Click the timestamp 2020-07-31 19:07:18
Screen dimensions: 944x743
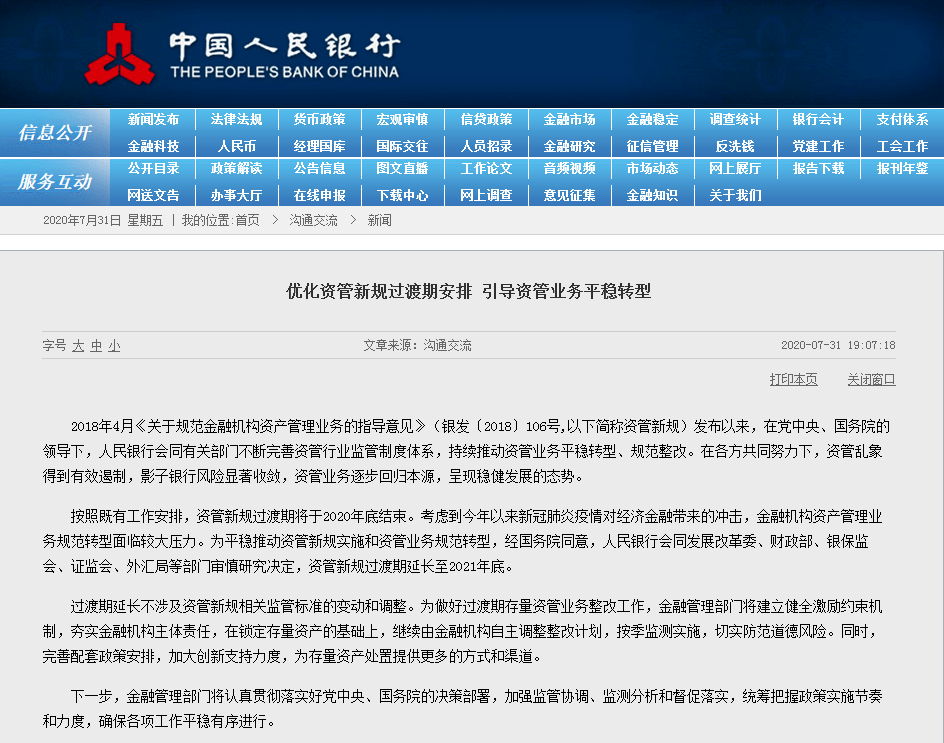click(x=838, y=345)
